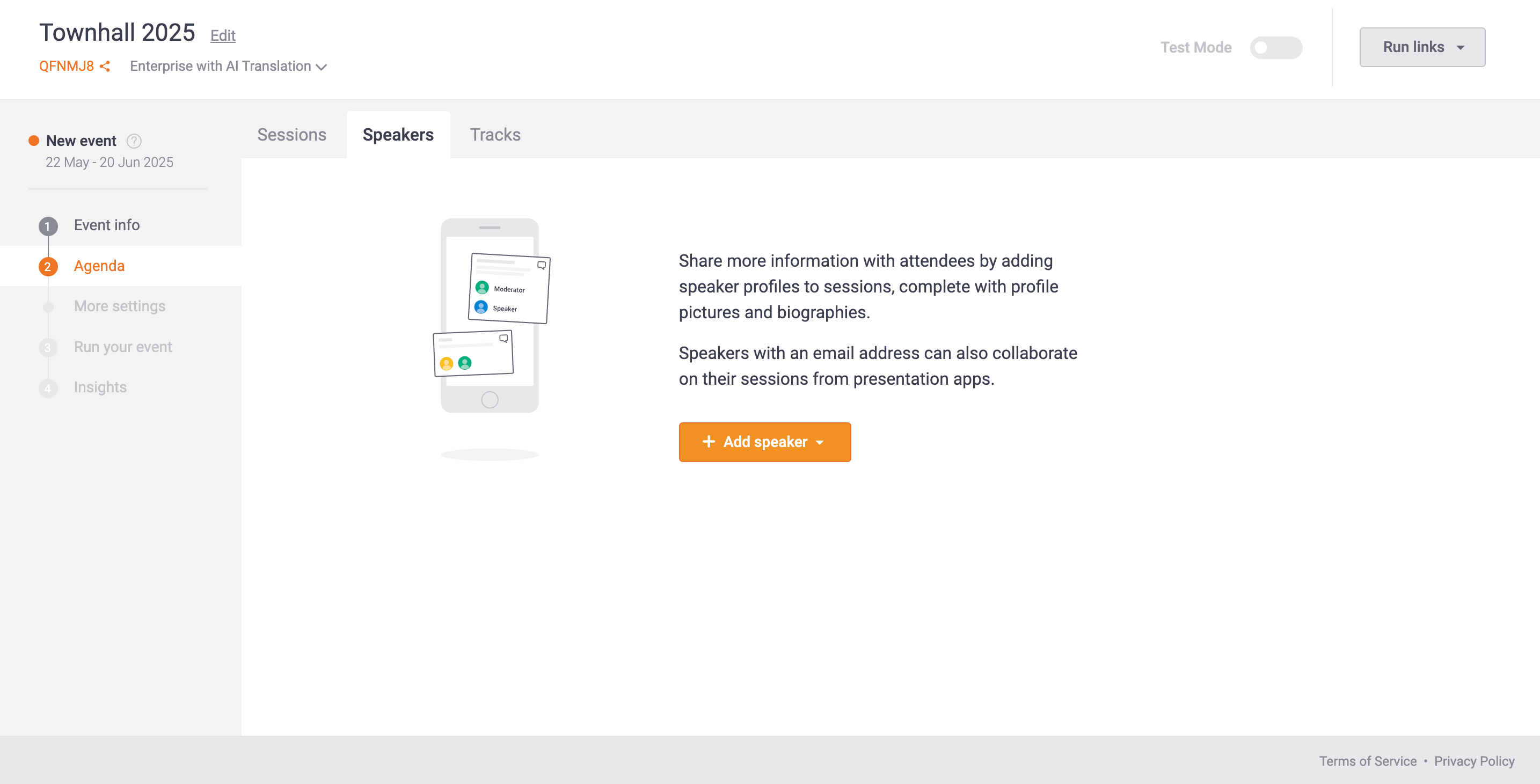Click the More settings step dot

(x=48, y=307)
